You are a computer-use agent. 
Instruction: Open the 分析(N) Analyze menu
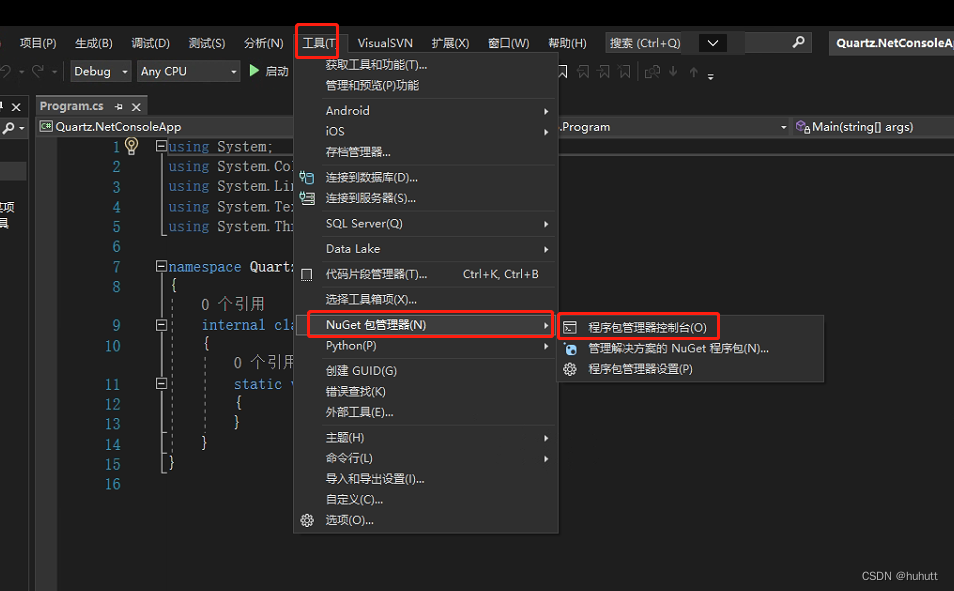click(x=263, y=43)
